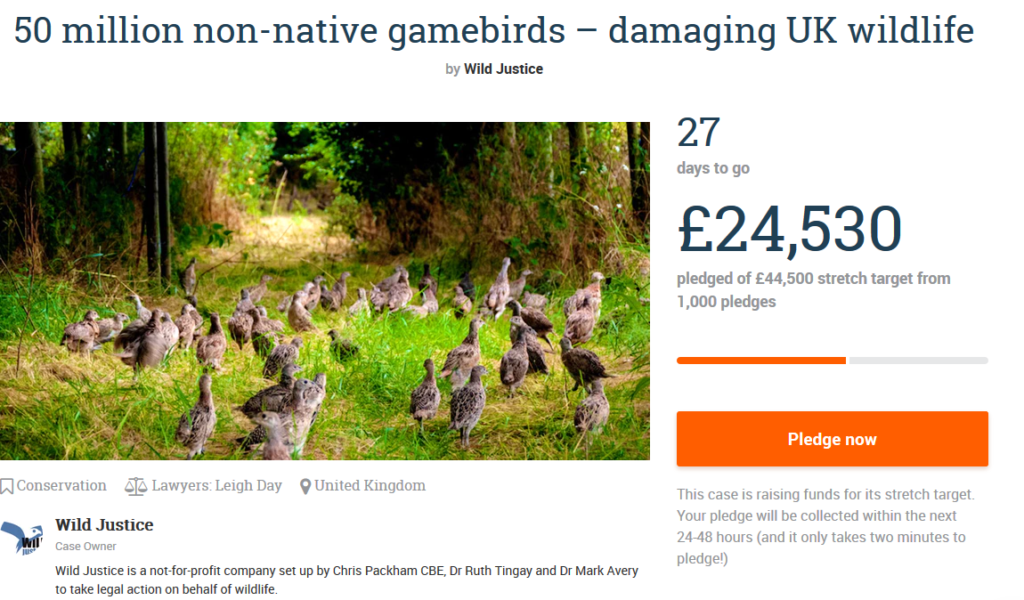Image resolution: width=1024 pixels, height=600 pixels.
Task: Open Wild Justice link in the byline
Action: [x=503, y=69]
